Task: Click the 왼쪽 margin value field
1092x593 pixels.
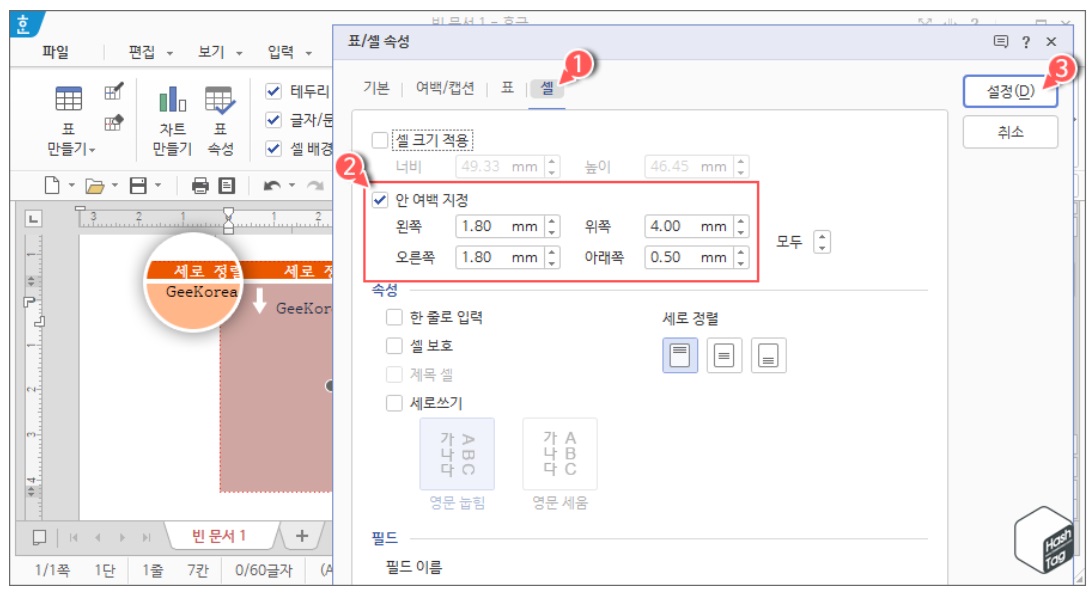Action: click(x=500, y=226)
